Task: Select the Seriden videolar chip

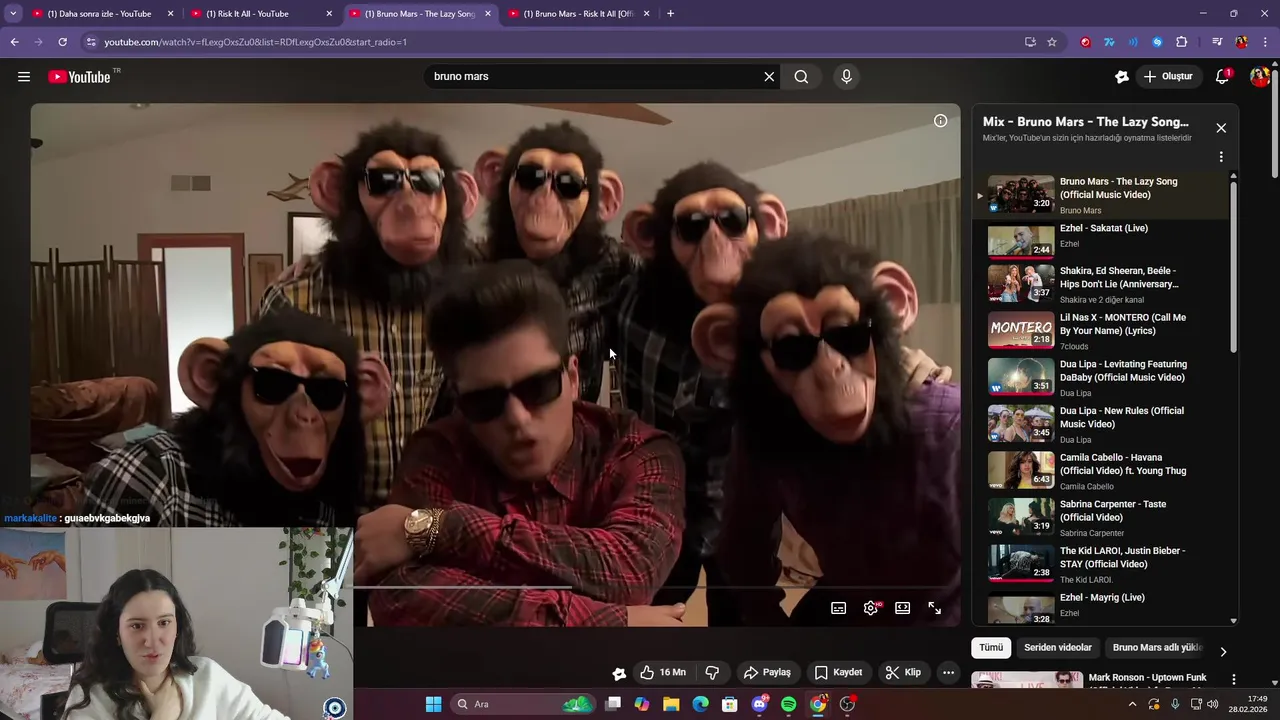Action: (x=1058, y=648)
